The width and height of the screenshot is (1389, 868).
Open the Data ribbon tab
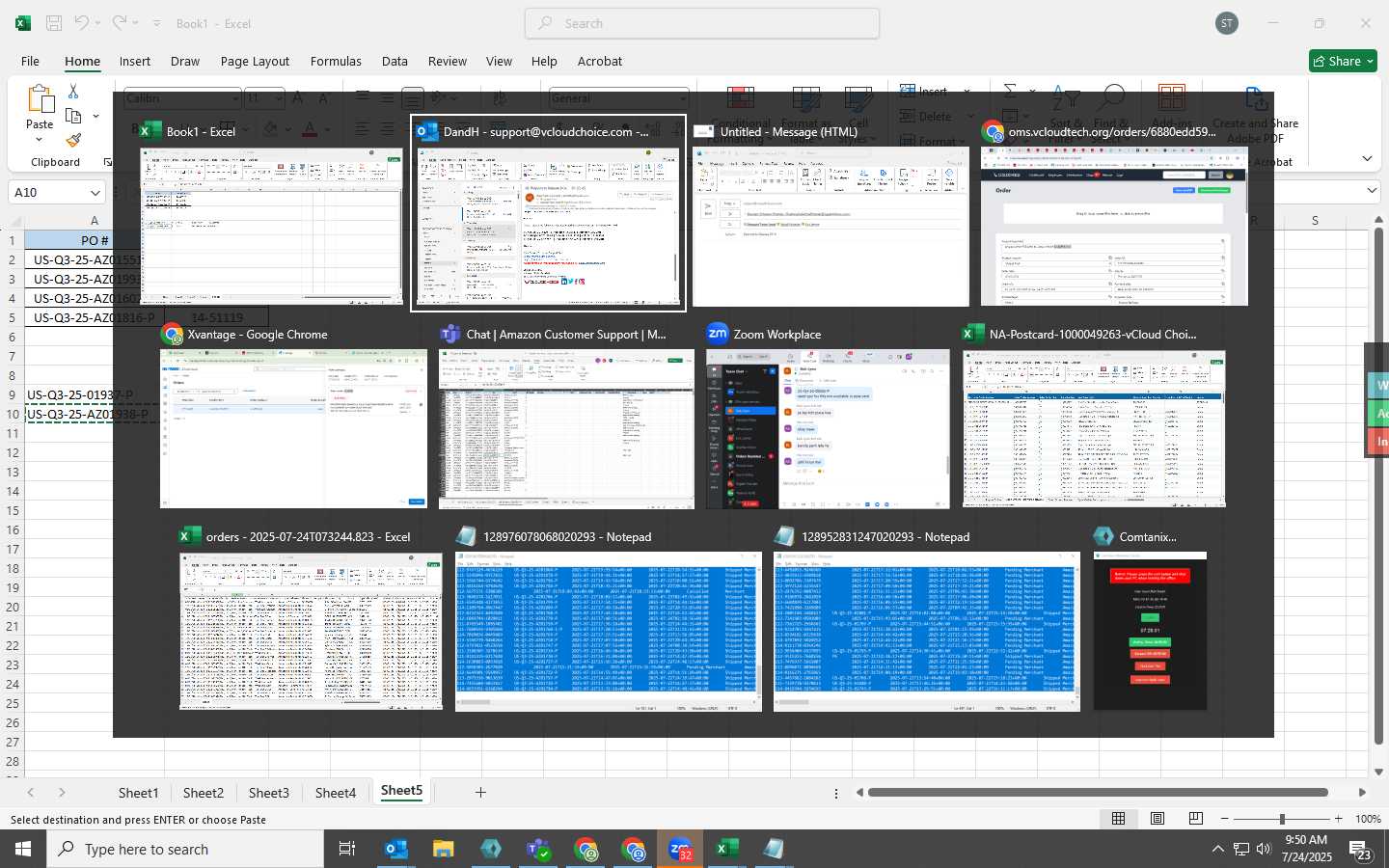[395, 61]
